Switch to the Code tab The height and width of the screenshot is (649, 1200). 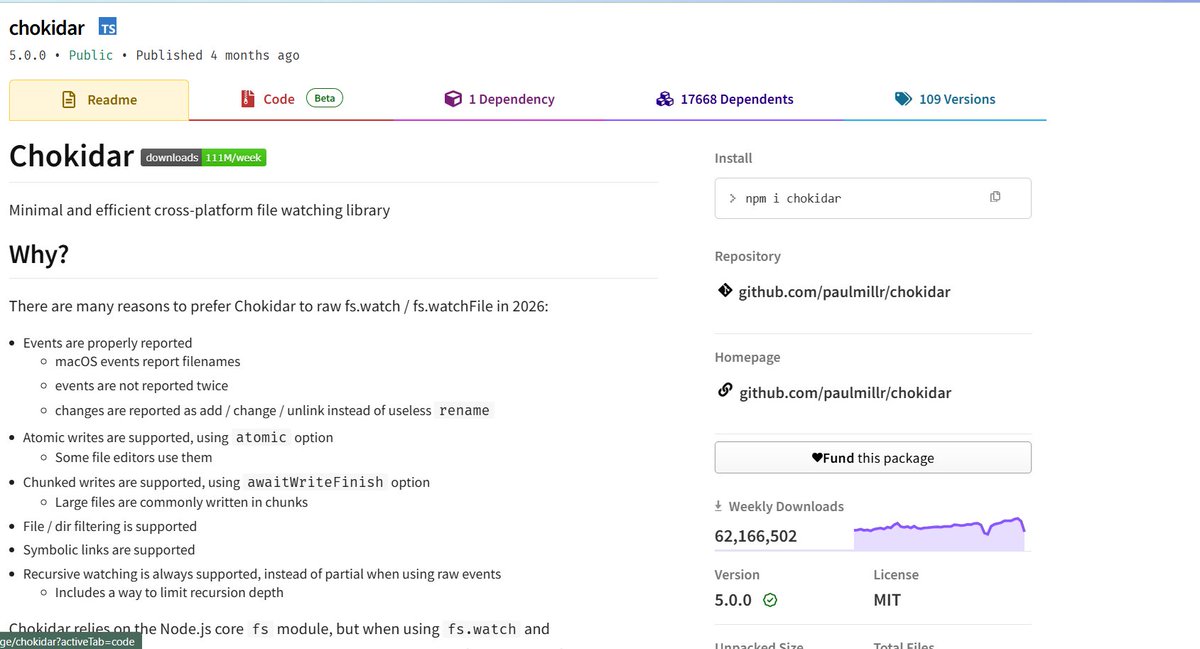[x=291, y=99]
